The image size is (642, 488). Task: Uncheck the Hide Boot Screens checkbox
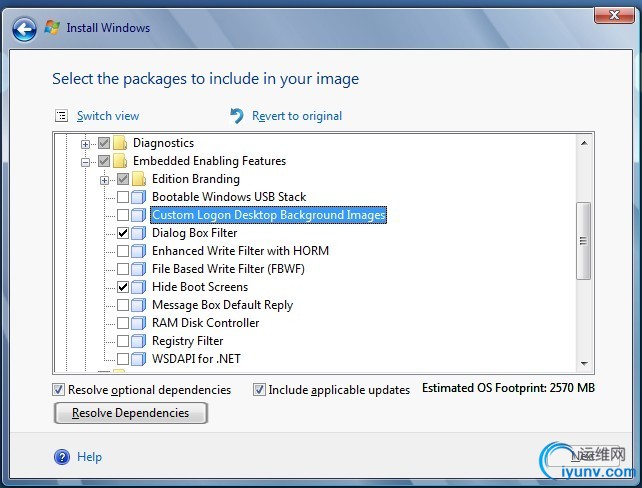(123, 287)
